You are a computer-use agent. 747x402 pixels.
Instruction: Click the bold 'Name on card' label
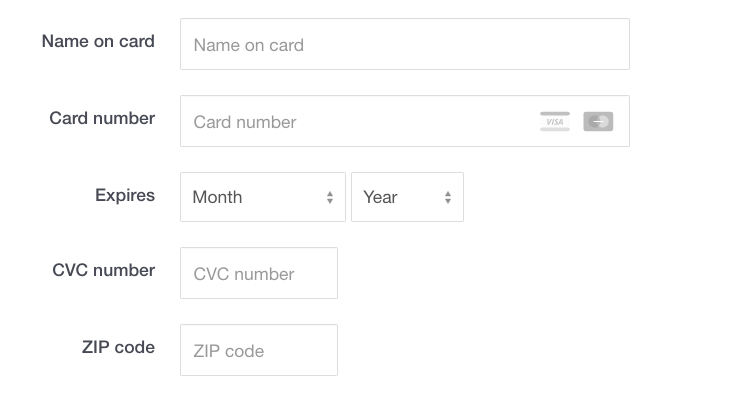pyautogui.click(x=98, y=41)
